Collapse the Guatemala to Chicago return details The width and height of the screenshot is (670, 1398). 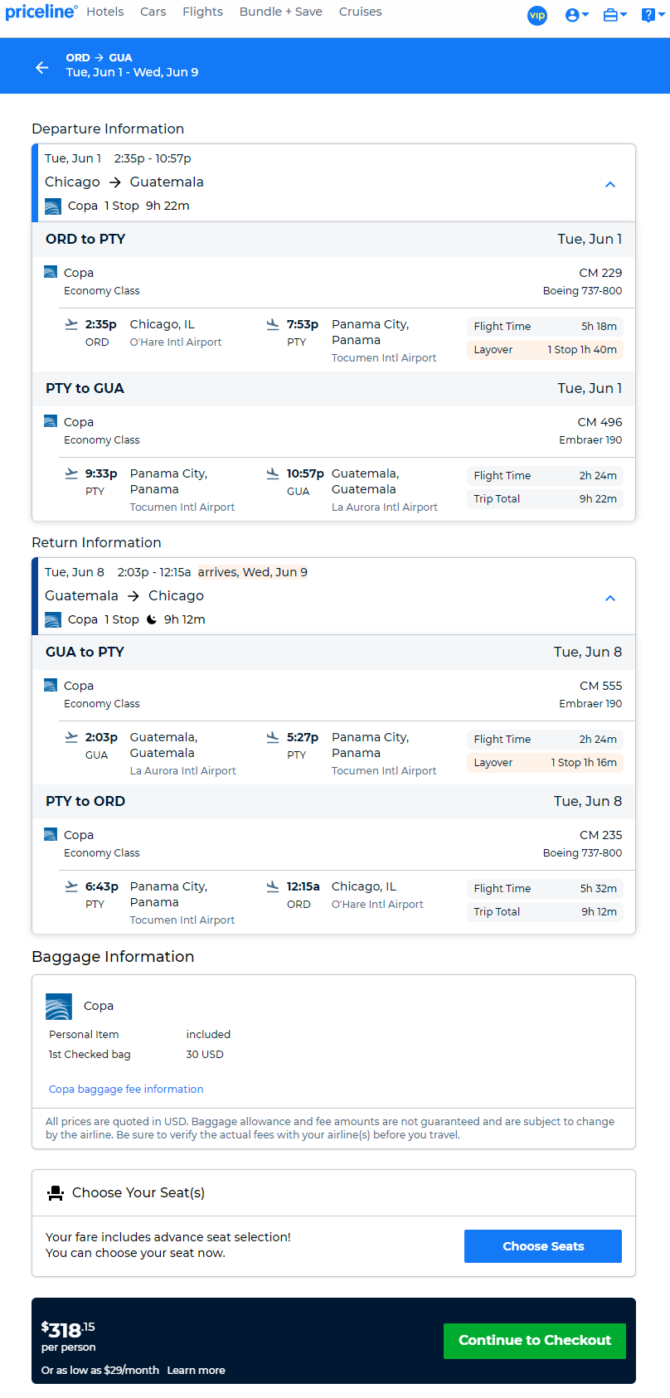click(610, 598)
